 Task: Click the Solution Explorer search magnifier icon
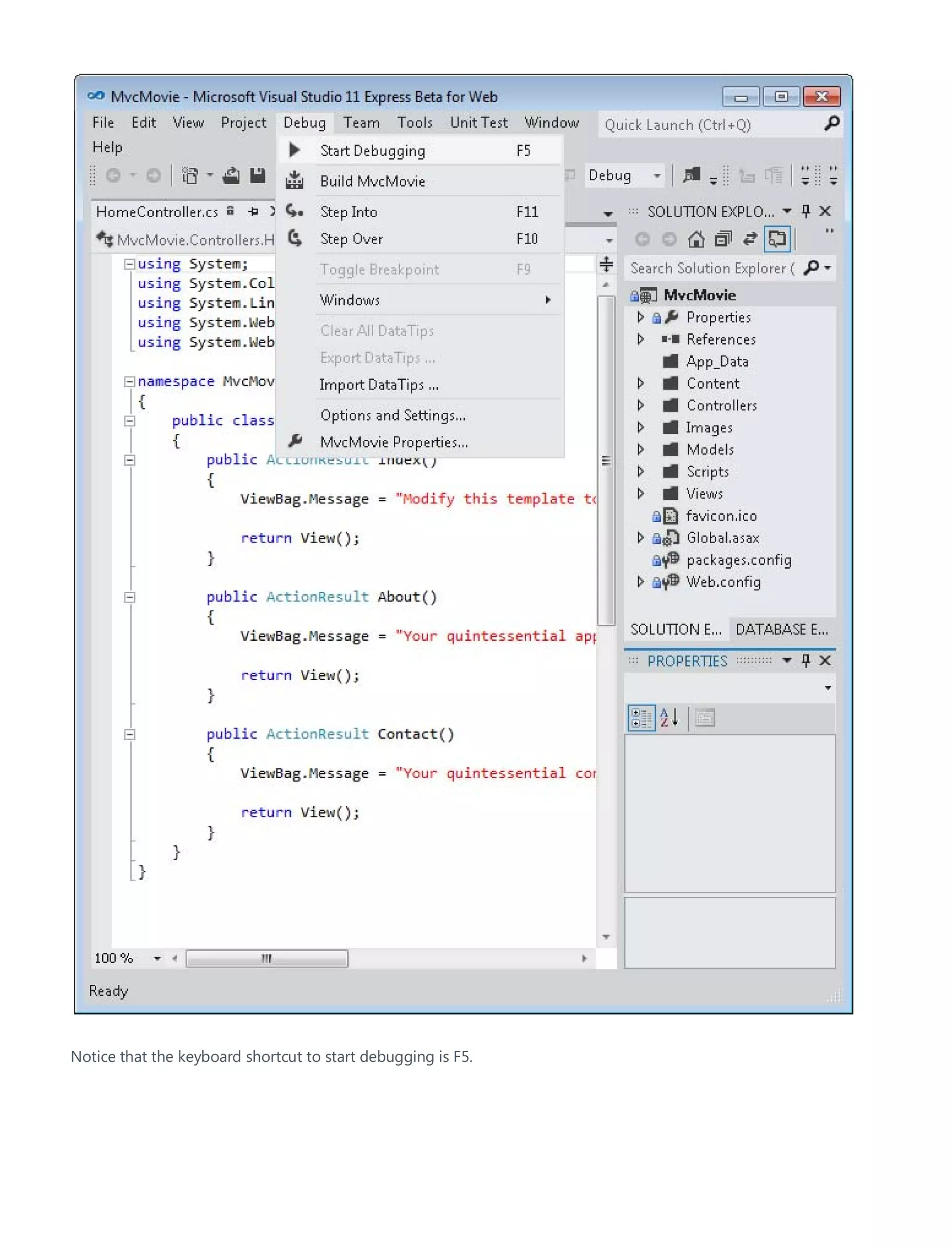812,267
